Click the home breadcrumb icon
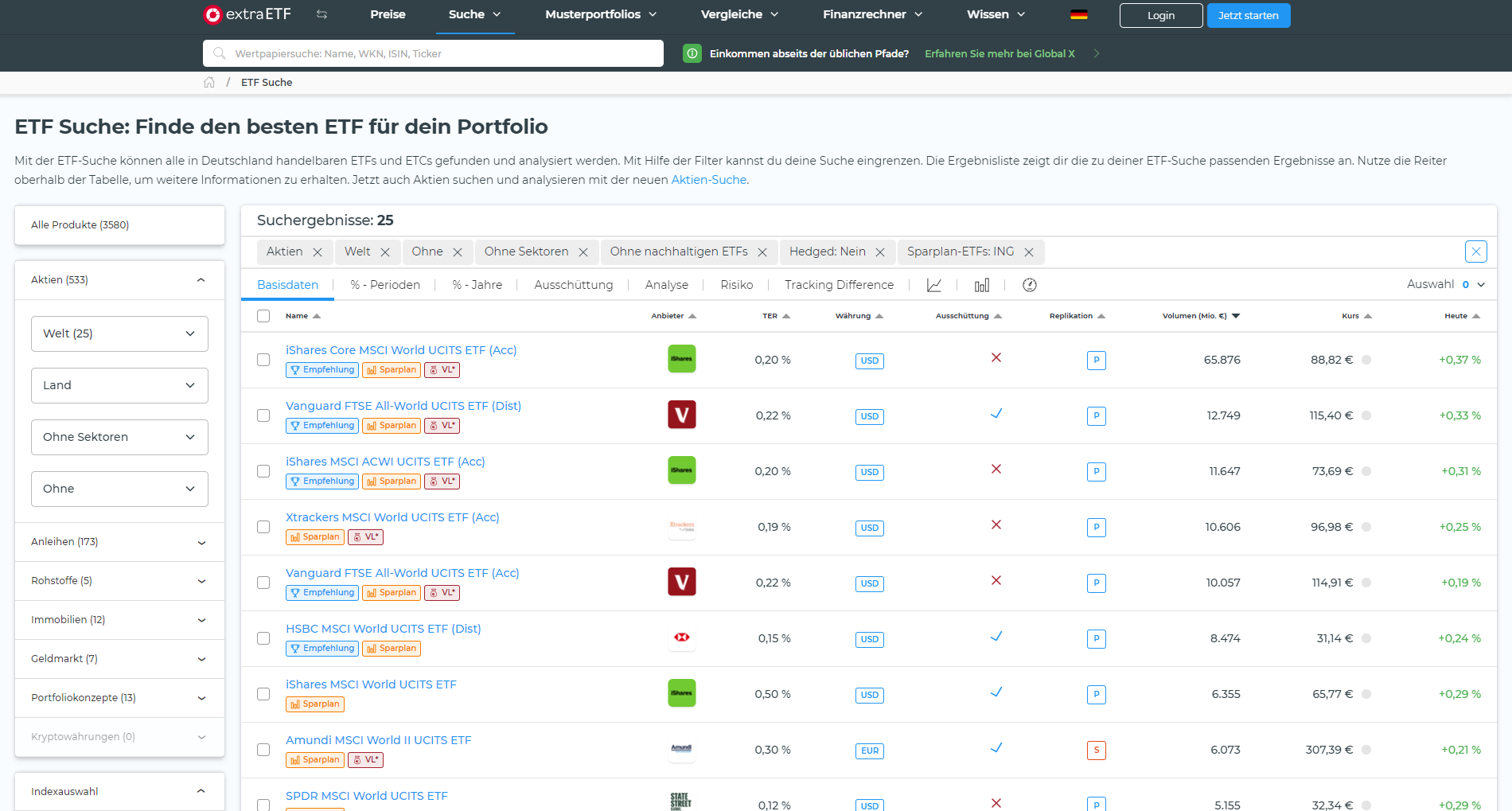 tap(209, 83)
